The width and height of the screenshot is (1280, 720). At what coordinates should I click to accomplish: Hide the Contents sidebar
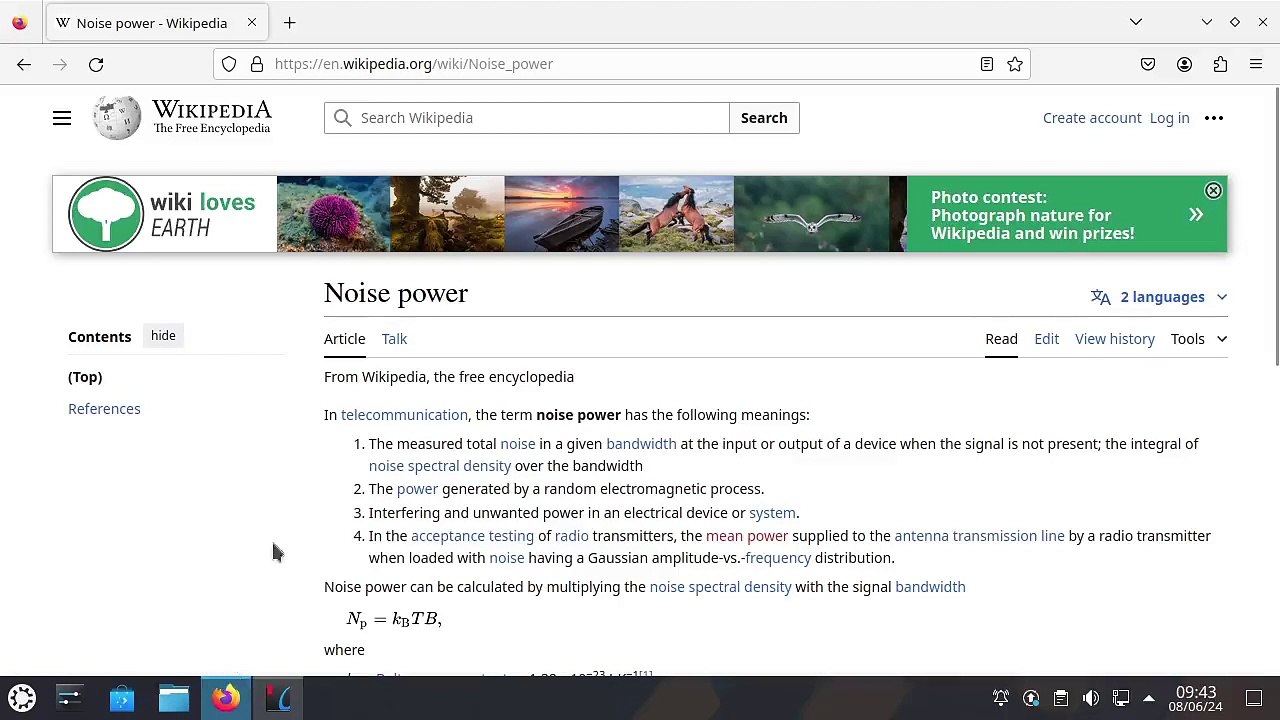tap(163, 336)
